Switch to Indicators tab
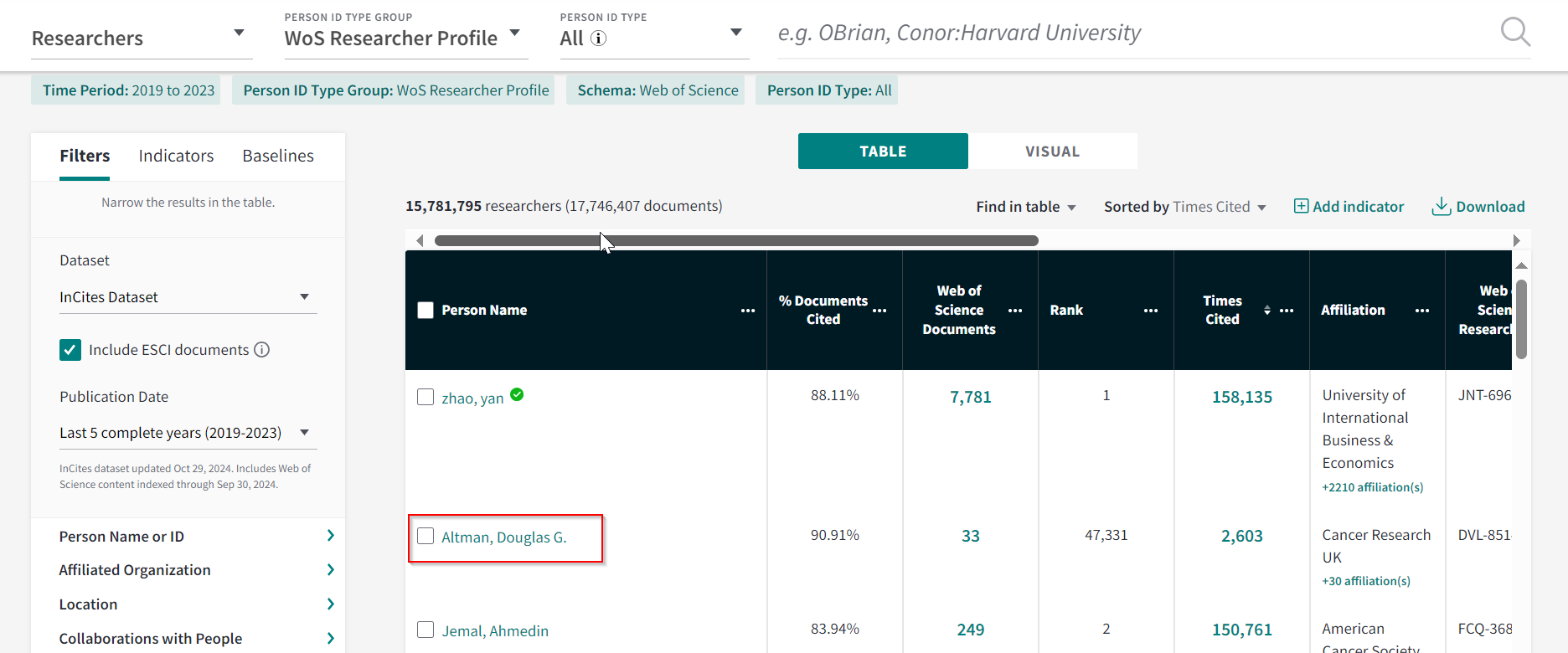Screen dimensions: 1568x653 click(x=176, y=156)
